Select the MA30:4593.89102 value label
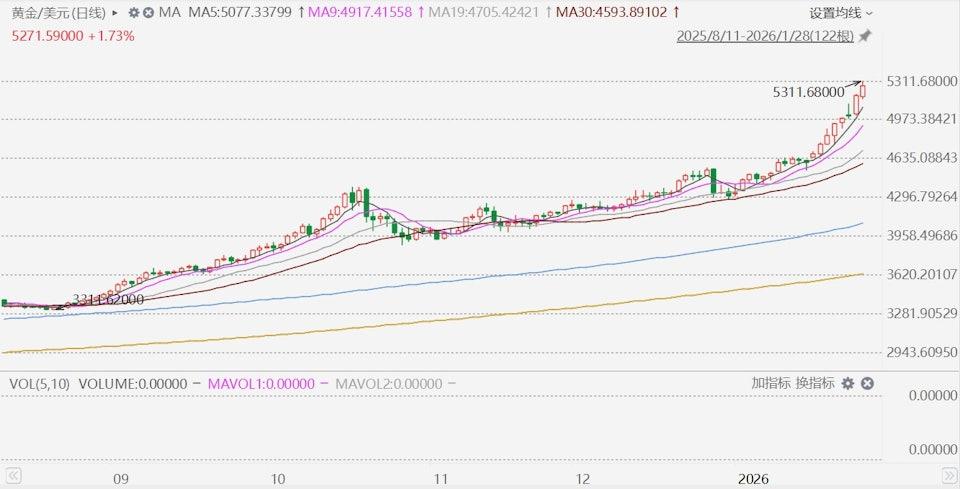This screenshot has width=960, height=489. (x=611, y=12)
